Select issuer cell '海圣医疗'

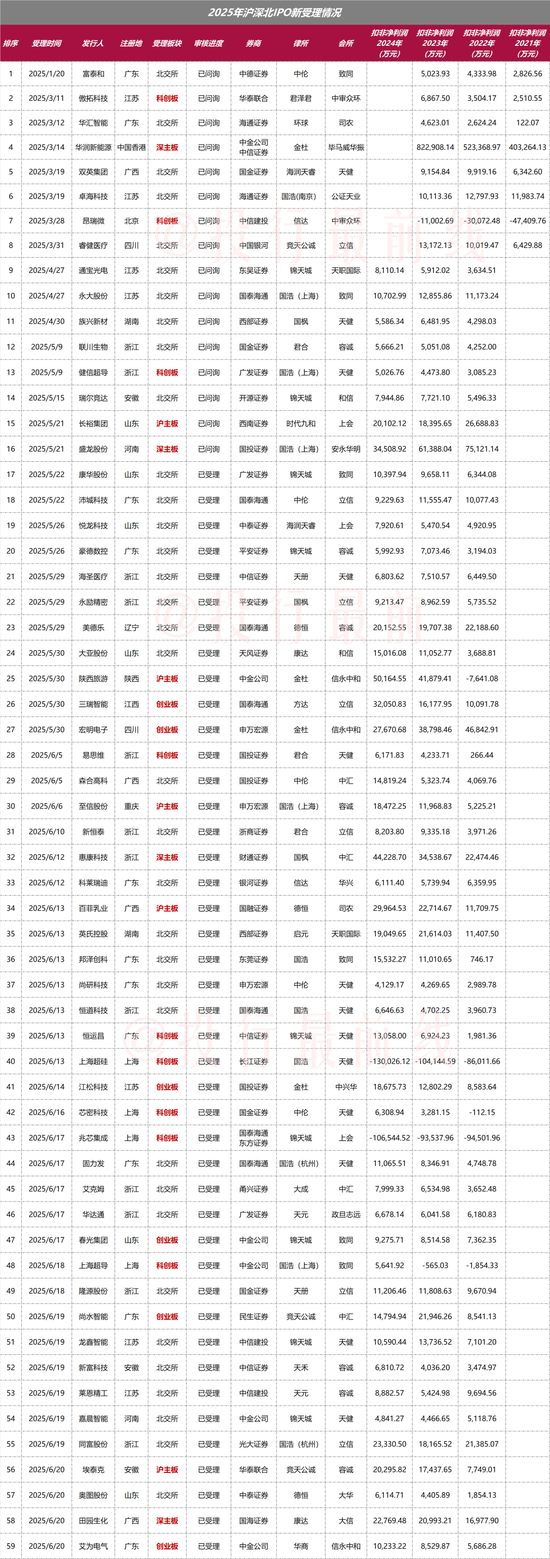pos(93,576)
